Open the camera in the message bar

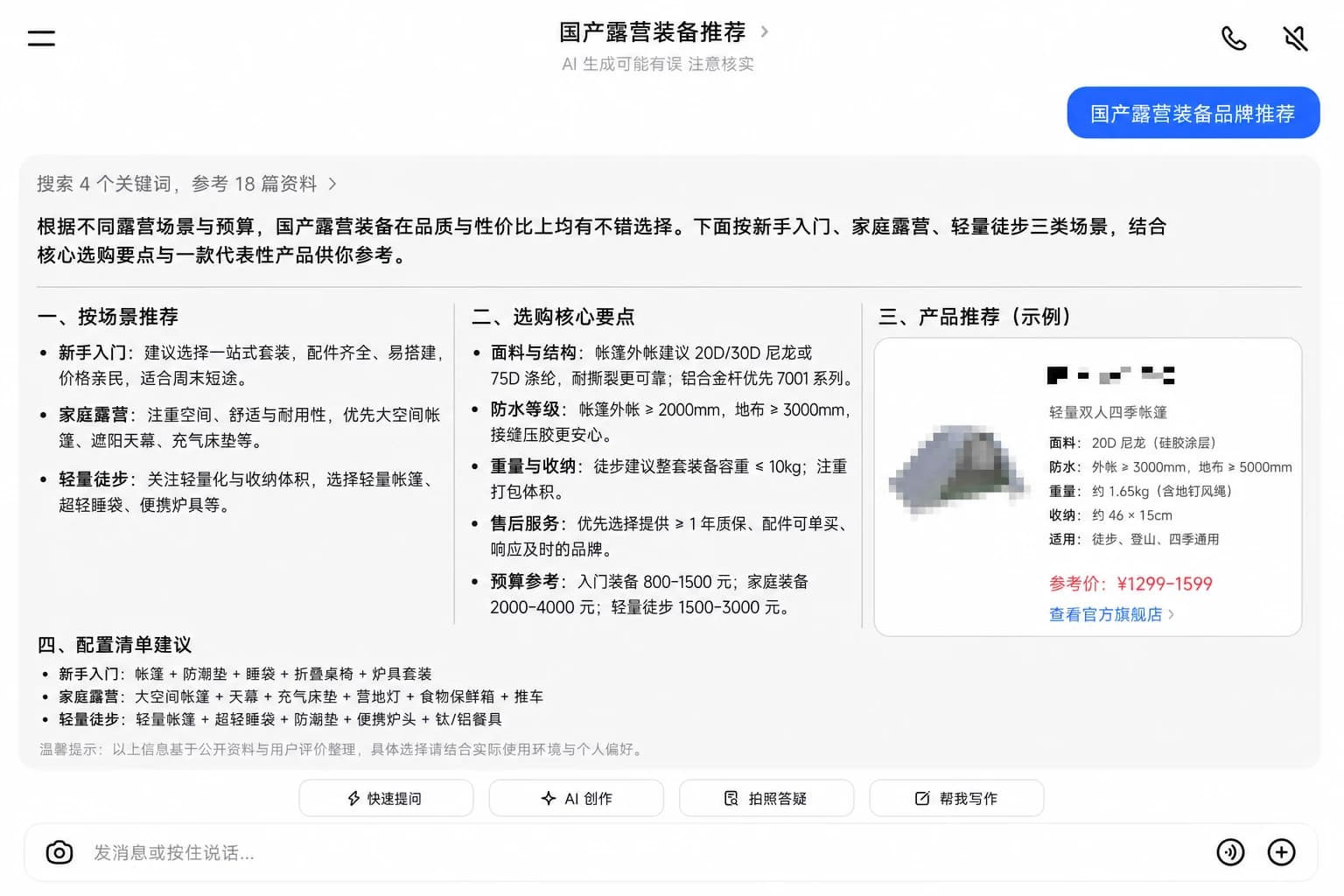[x=59, y=852]
